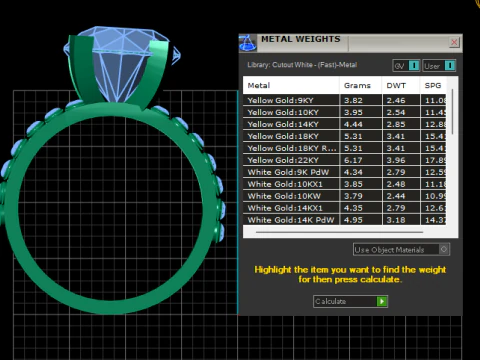
Task: Select the White Gold:10KX1 row
Action: click(x=344, y=184)
